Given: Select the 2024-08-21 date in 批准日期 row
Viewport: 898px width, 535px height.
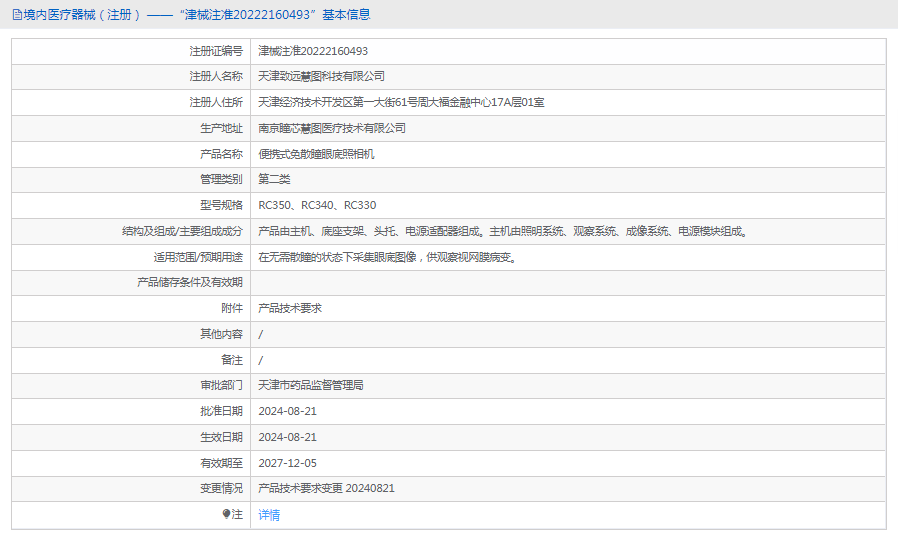Looking at the screenshot, I should pos(287,411).
